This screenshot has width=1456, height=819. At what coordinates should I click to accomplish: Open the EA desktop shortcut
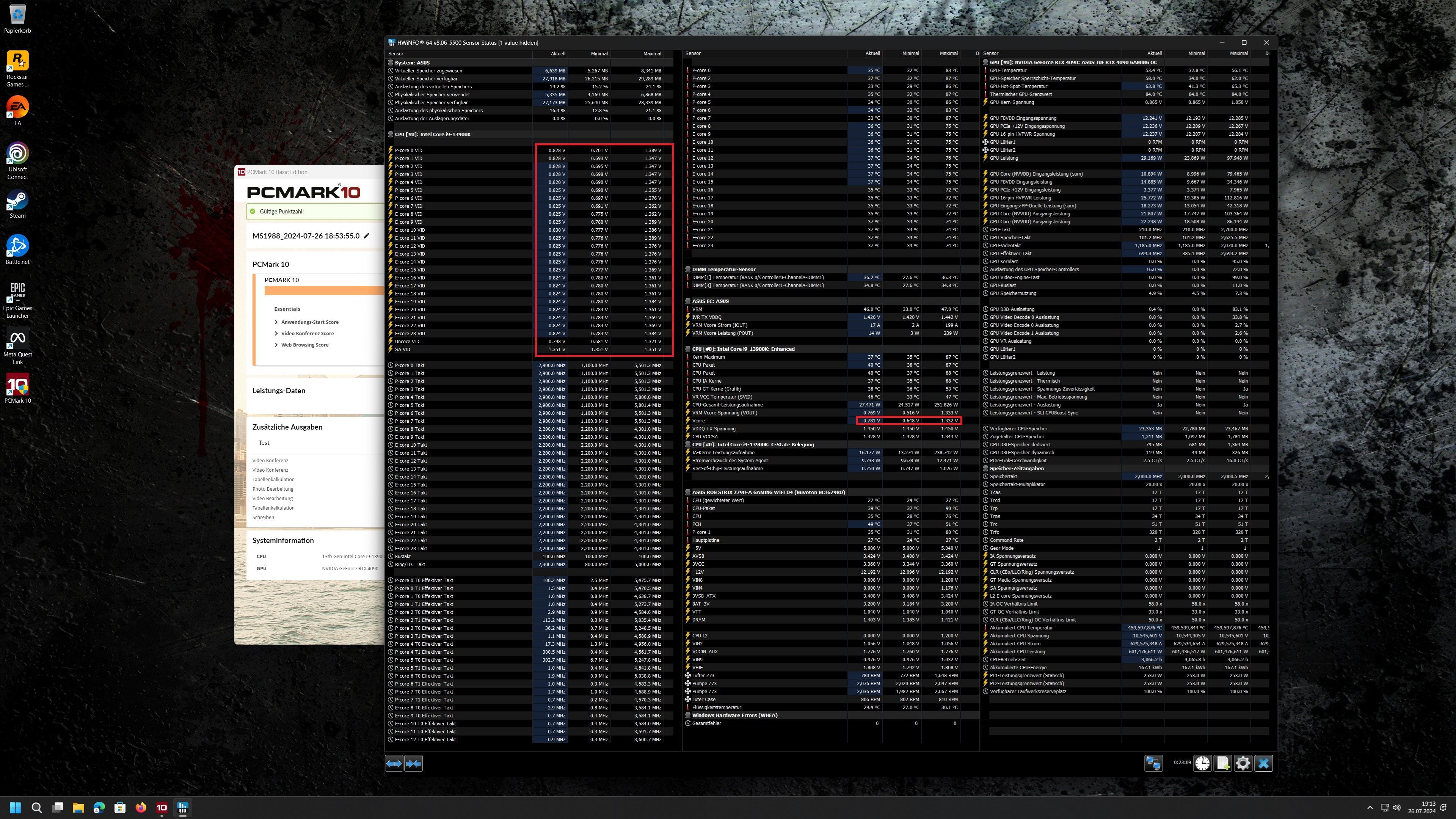click(x=17, y=111)
